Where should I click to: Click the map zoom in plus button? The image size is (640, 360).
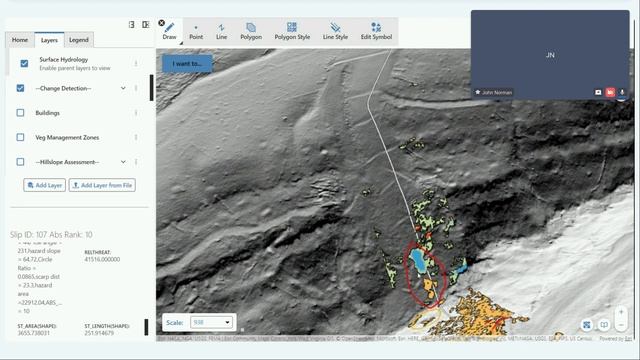[621, 312]
